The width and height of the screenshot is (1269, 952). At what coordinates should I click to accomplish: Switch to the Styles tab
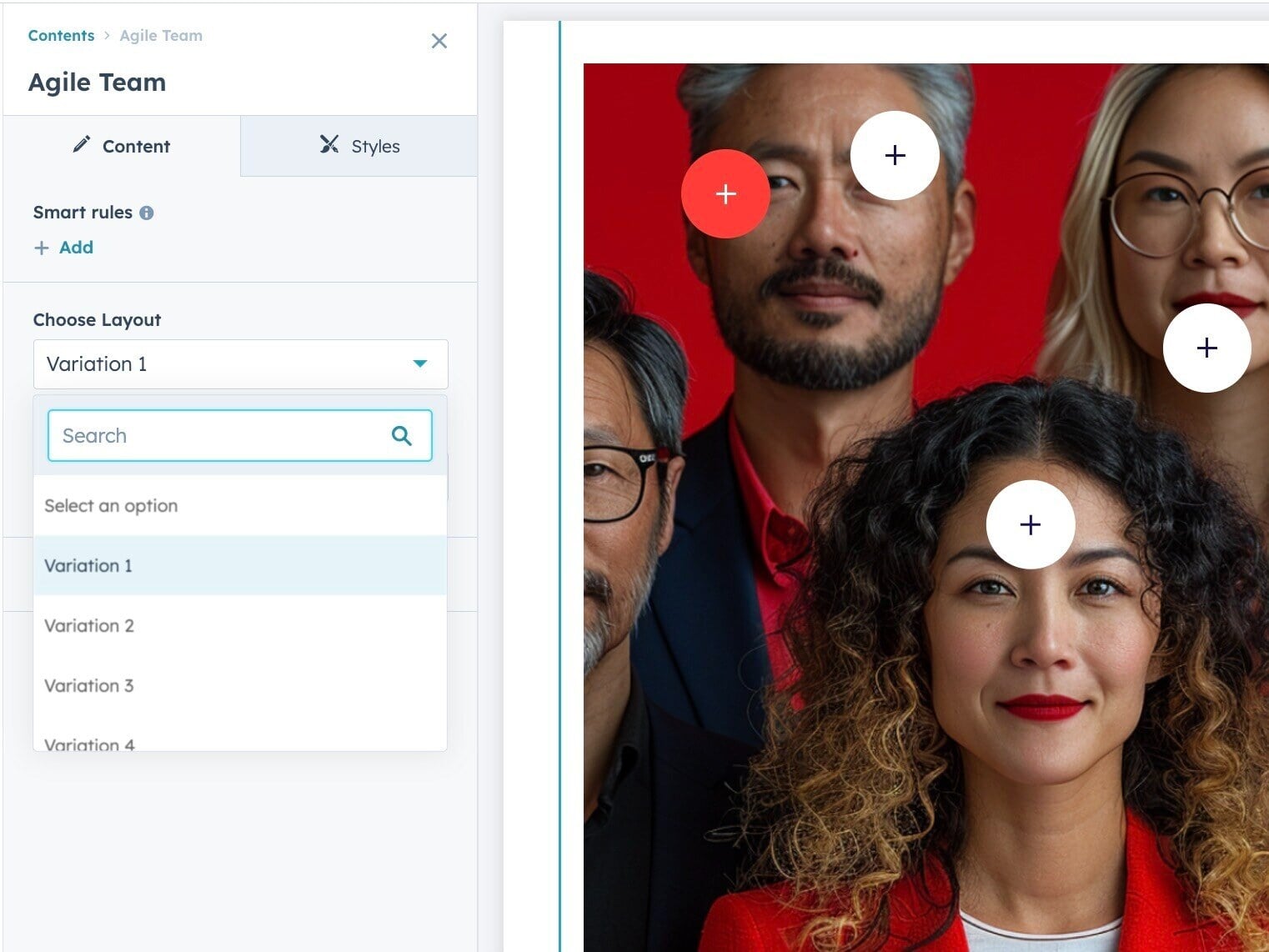click(359, 146)
